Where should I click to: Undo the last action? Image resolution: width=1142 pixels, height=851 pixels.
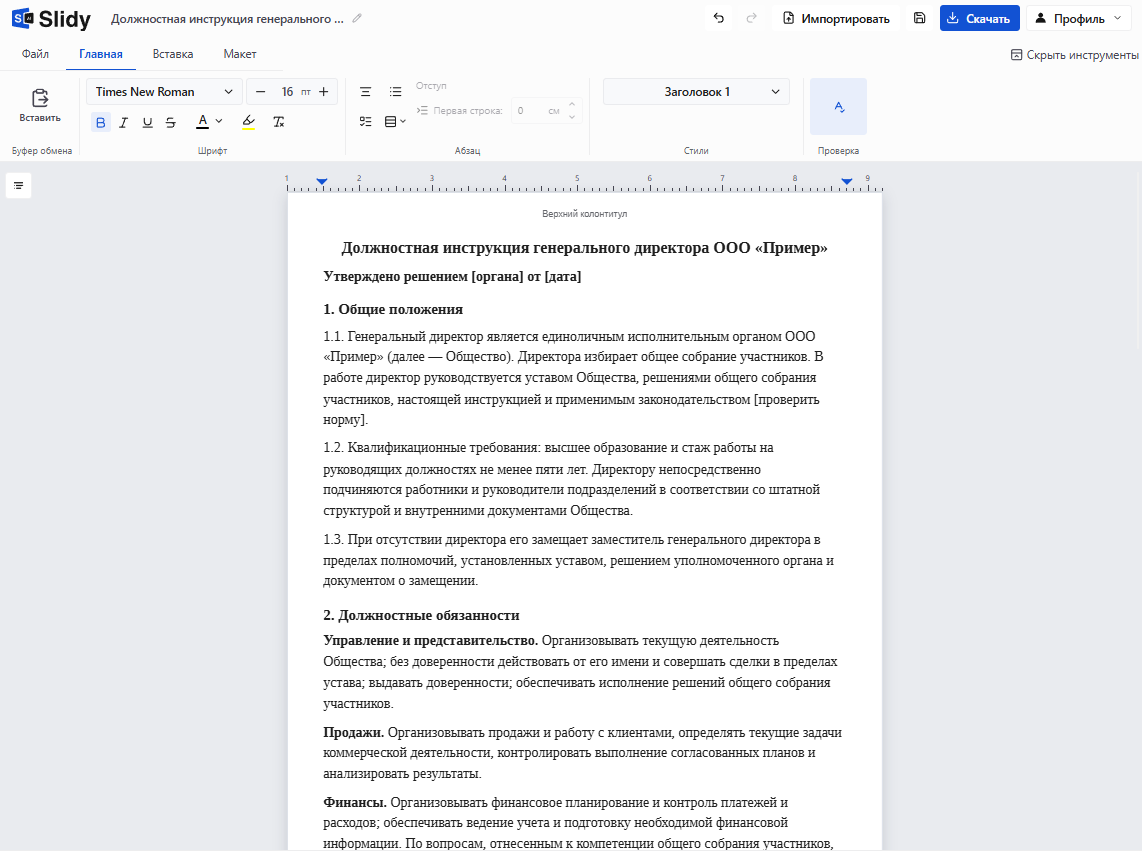[719, 18]
